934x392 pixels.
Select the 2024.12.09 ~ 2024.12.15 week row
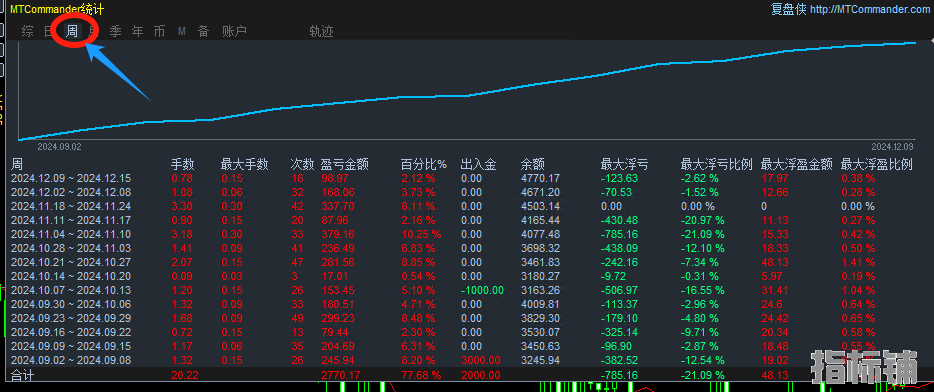click(x=465, y=178)
